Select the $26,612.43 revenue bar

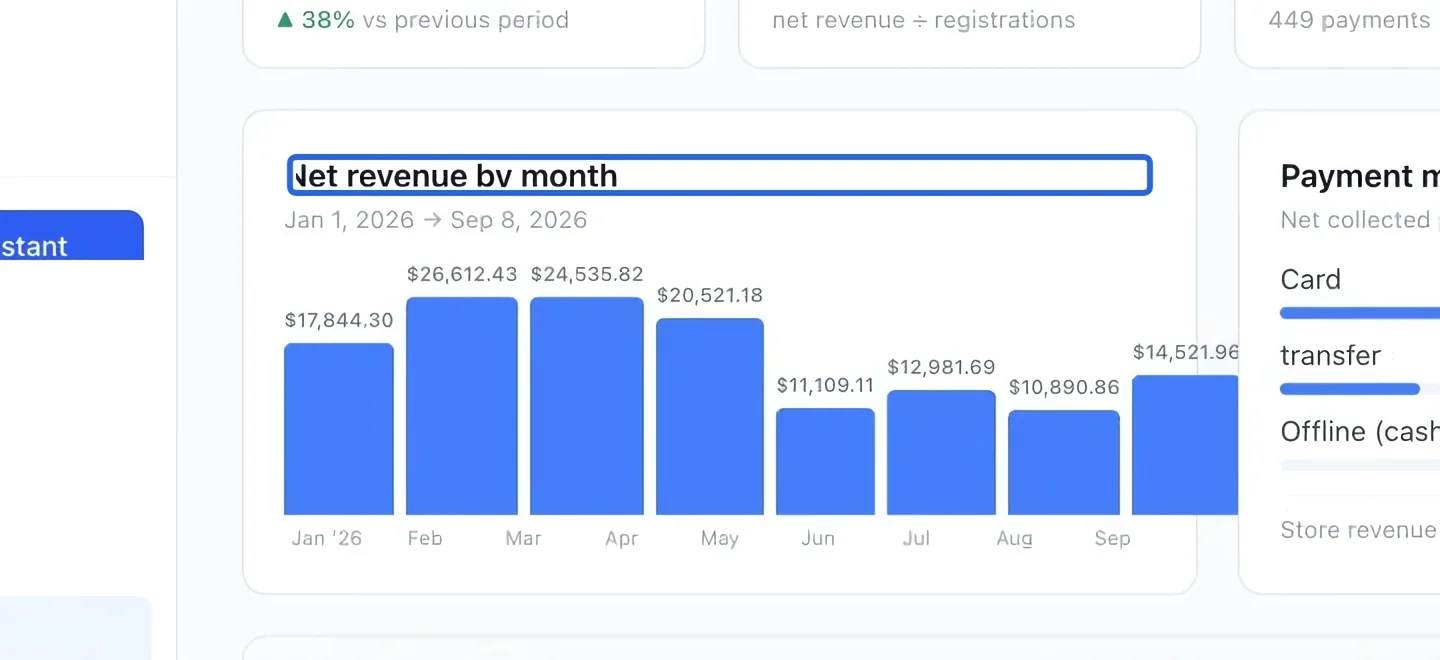tap(462, 406)
